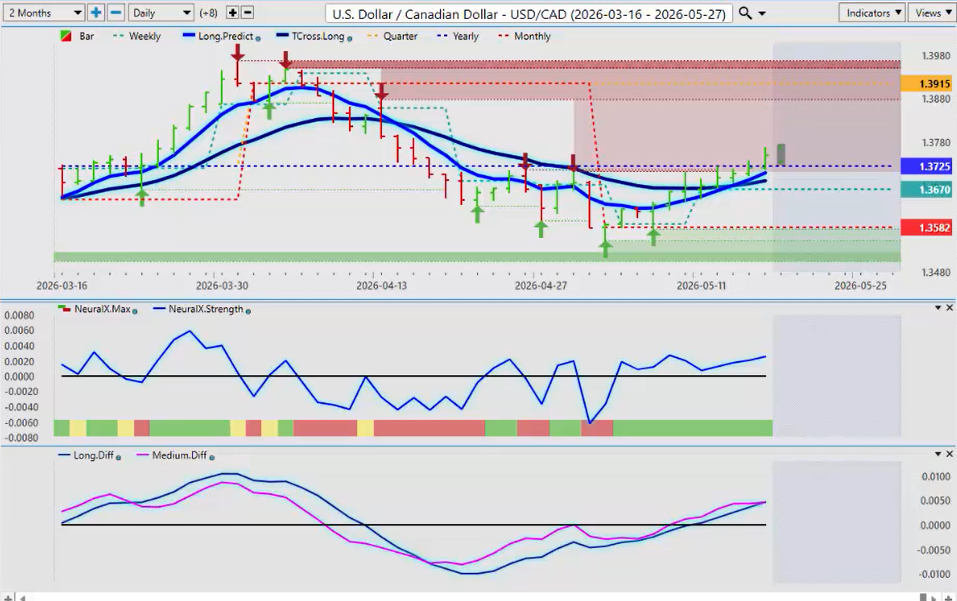Toggle the Monthly legend entry
The height and width of the screenshot is (601, 957).
524,37
